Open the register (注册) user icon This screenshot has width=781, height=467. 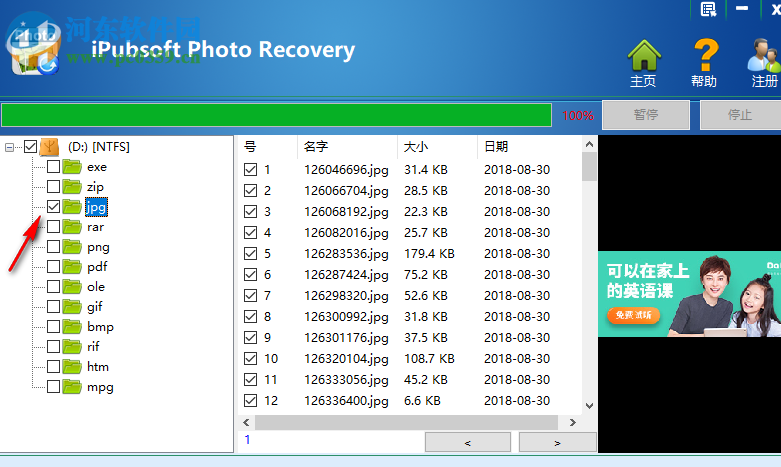(763, 55)
